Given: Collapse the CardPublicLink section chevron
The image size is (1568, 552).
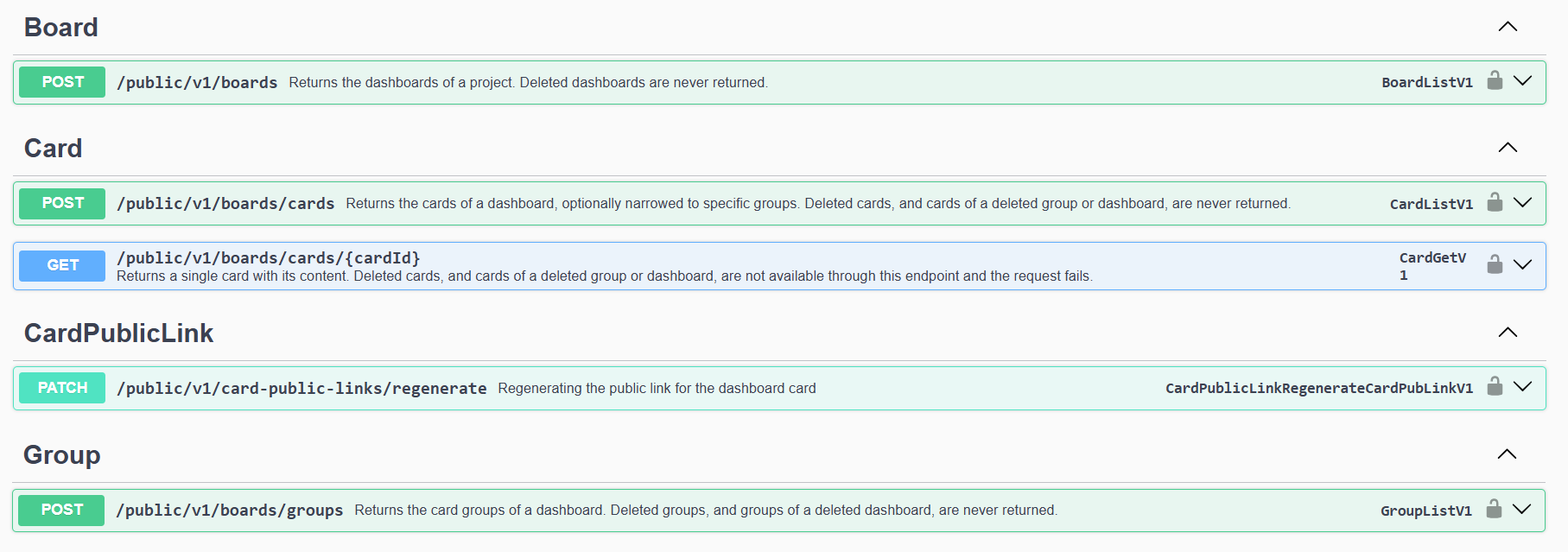Looking at the screenshot, I should [1508, 333].
